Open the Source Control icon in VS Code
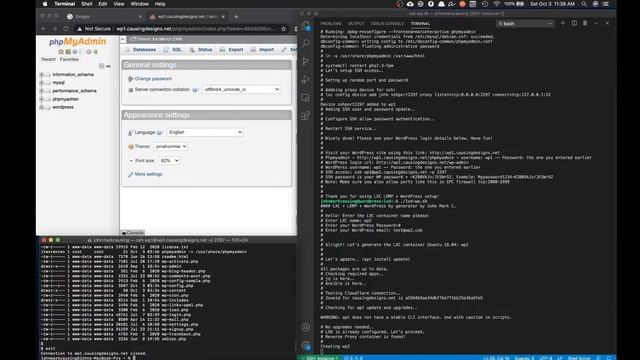Viewport: 640px width, 360px height. pyautogui.click(x=306, y=62)
